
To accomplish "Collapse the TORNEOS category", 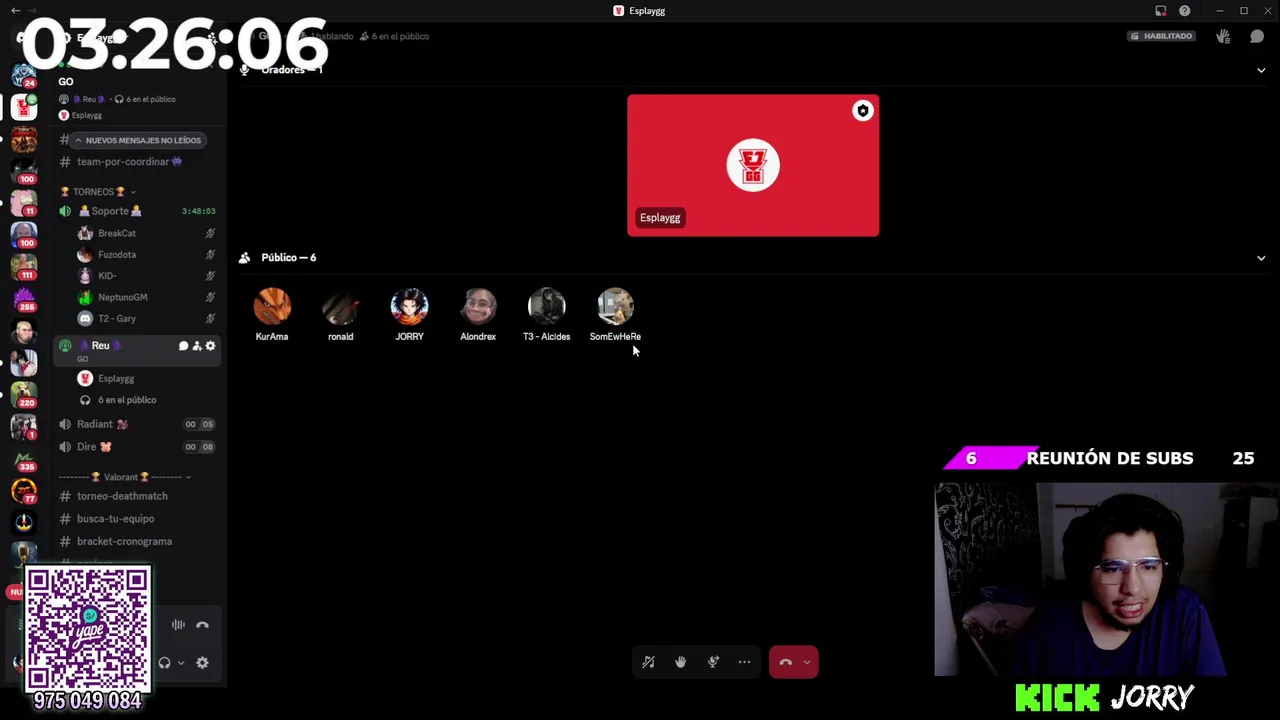I will (98, 192).
